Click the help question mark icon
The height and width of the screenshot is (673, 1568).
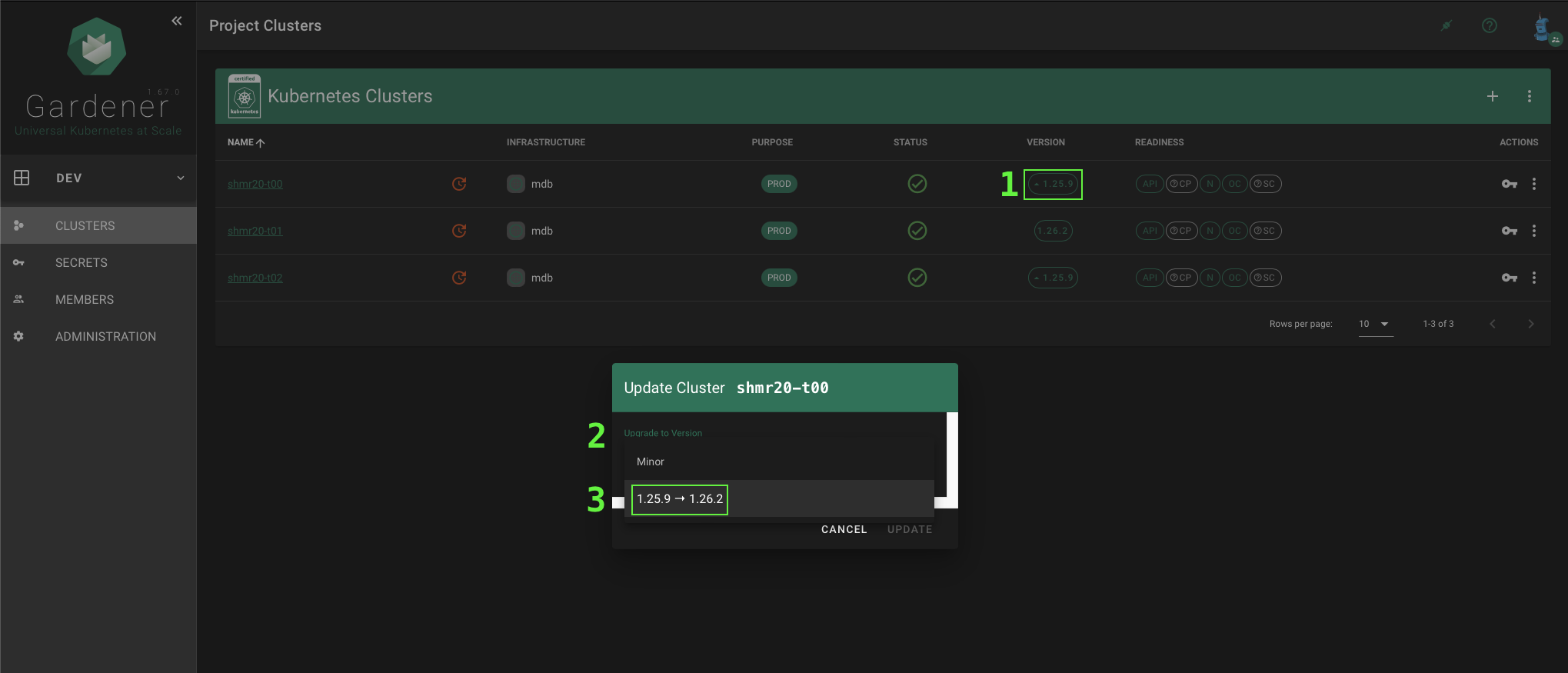tap(1489, 25)
